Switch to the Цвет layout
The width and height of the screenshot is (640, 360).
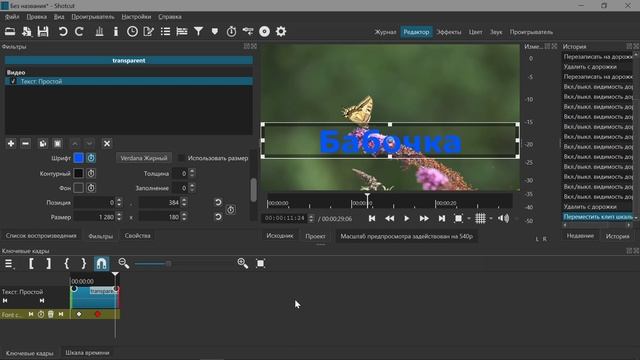475,32
